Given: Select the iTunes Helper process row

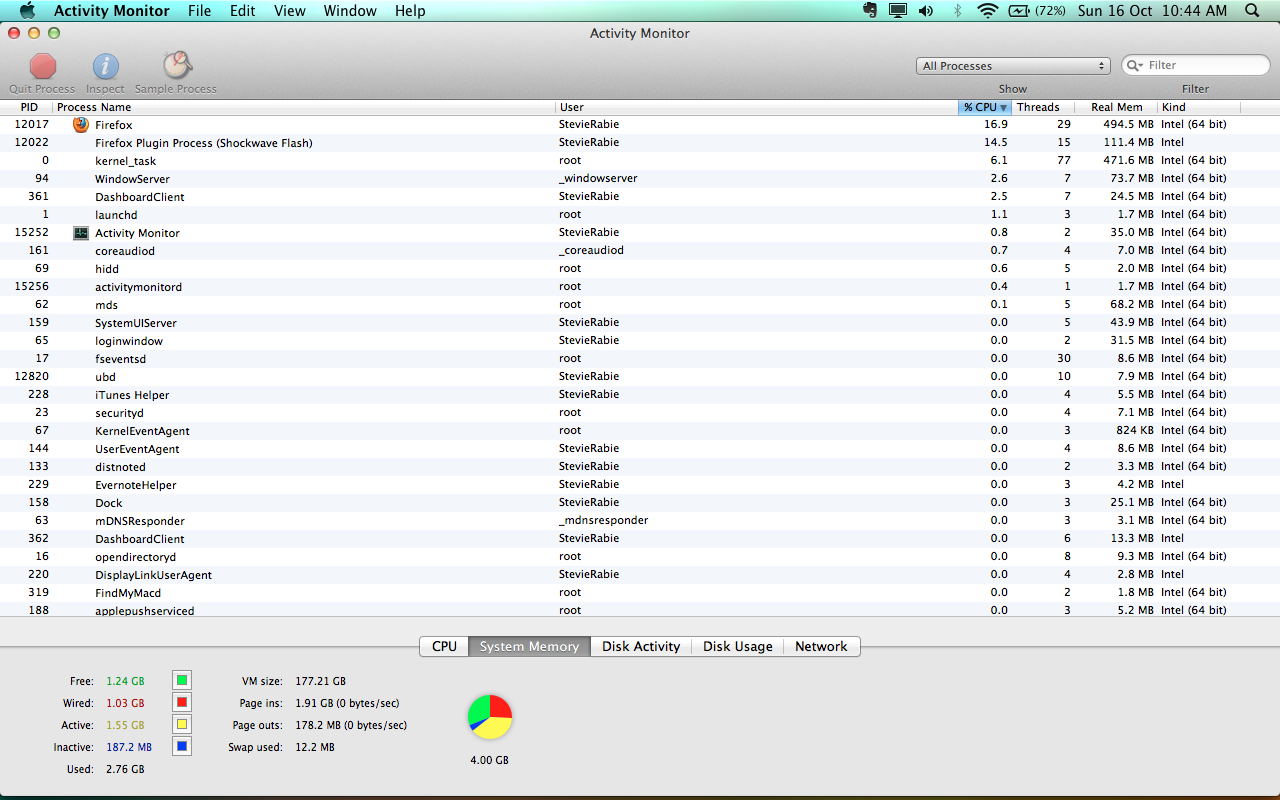Looking at the screenshot, I should tap(640, 395).
